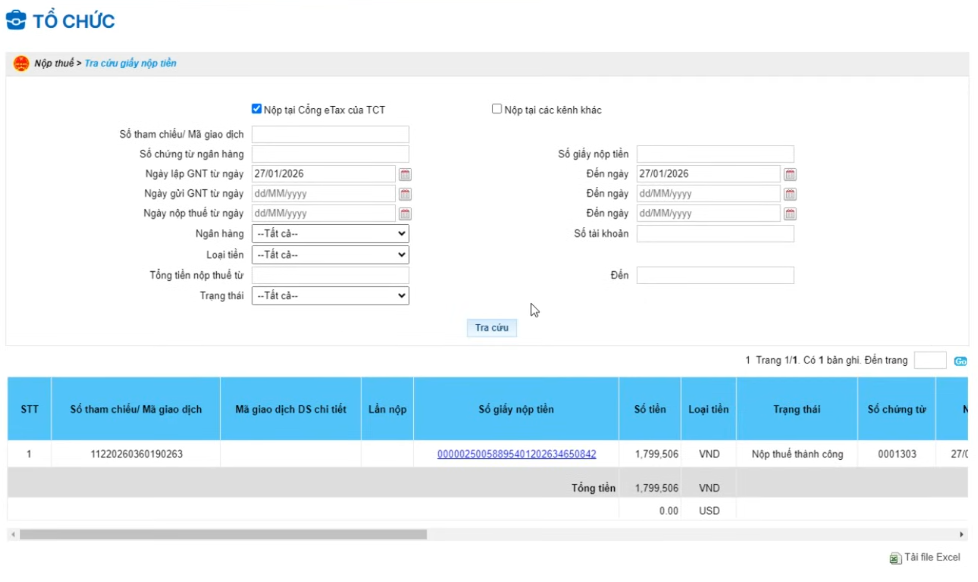Click Loại tiền column header
978x582 pixels.
pyautogui.click(x=709, y=409)
